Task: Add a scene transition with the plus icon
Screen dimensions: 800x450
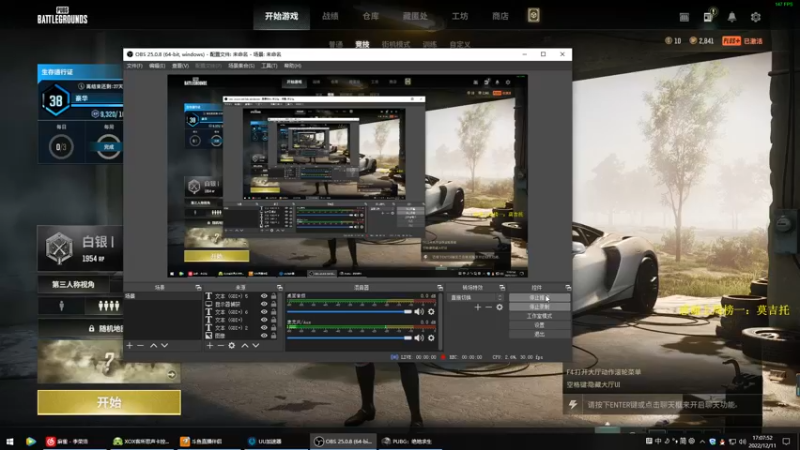Action: pyautogui.click(x=478, y=307)
